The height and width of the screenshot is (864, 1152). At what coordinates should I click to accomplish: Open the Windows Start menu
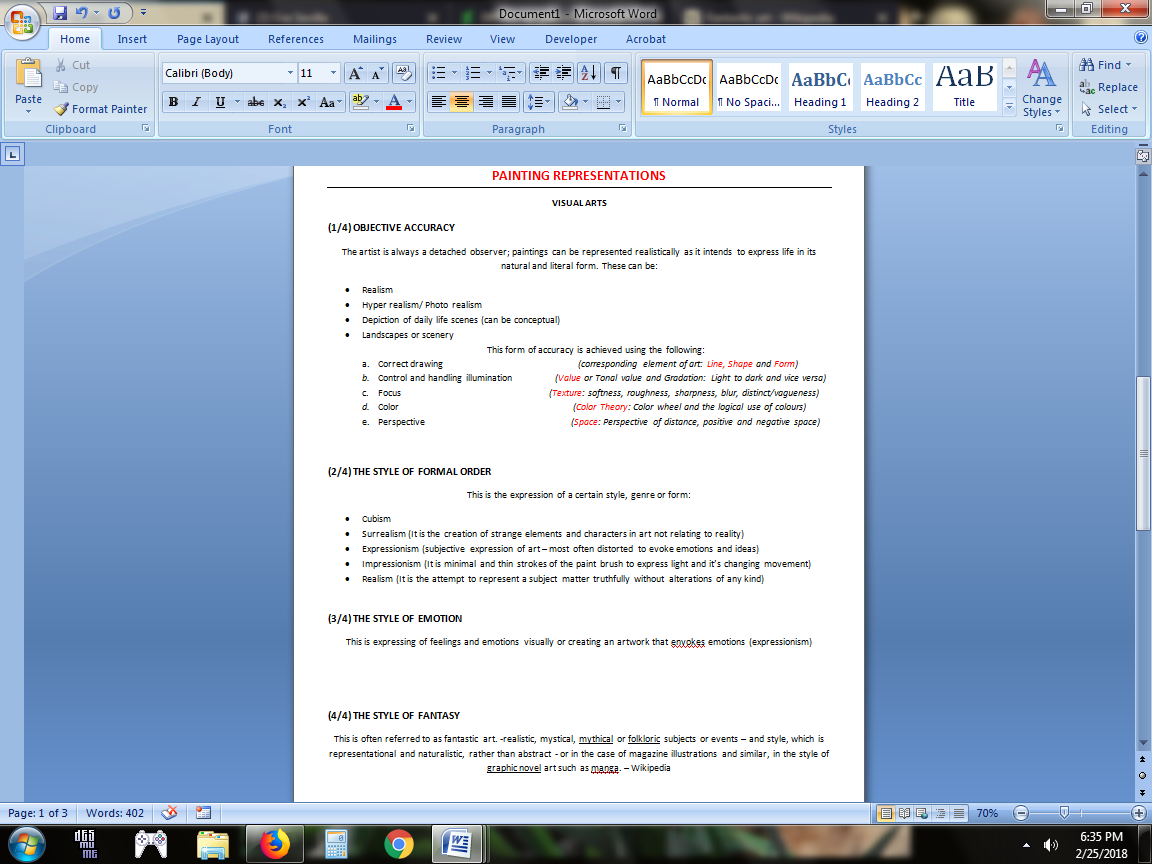[x=25, y=844]
